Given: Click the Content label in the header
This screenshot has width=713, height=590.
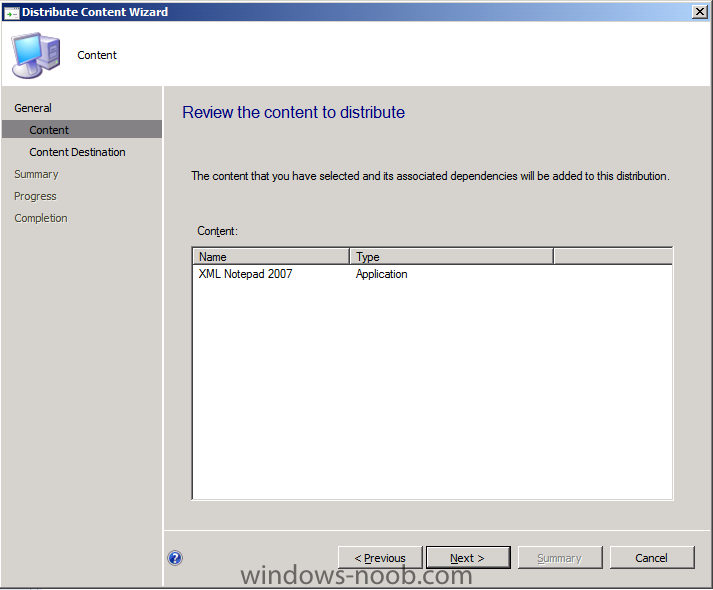Looking at the screenshot, I should coord(97,55).
